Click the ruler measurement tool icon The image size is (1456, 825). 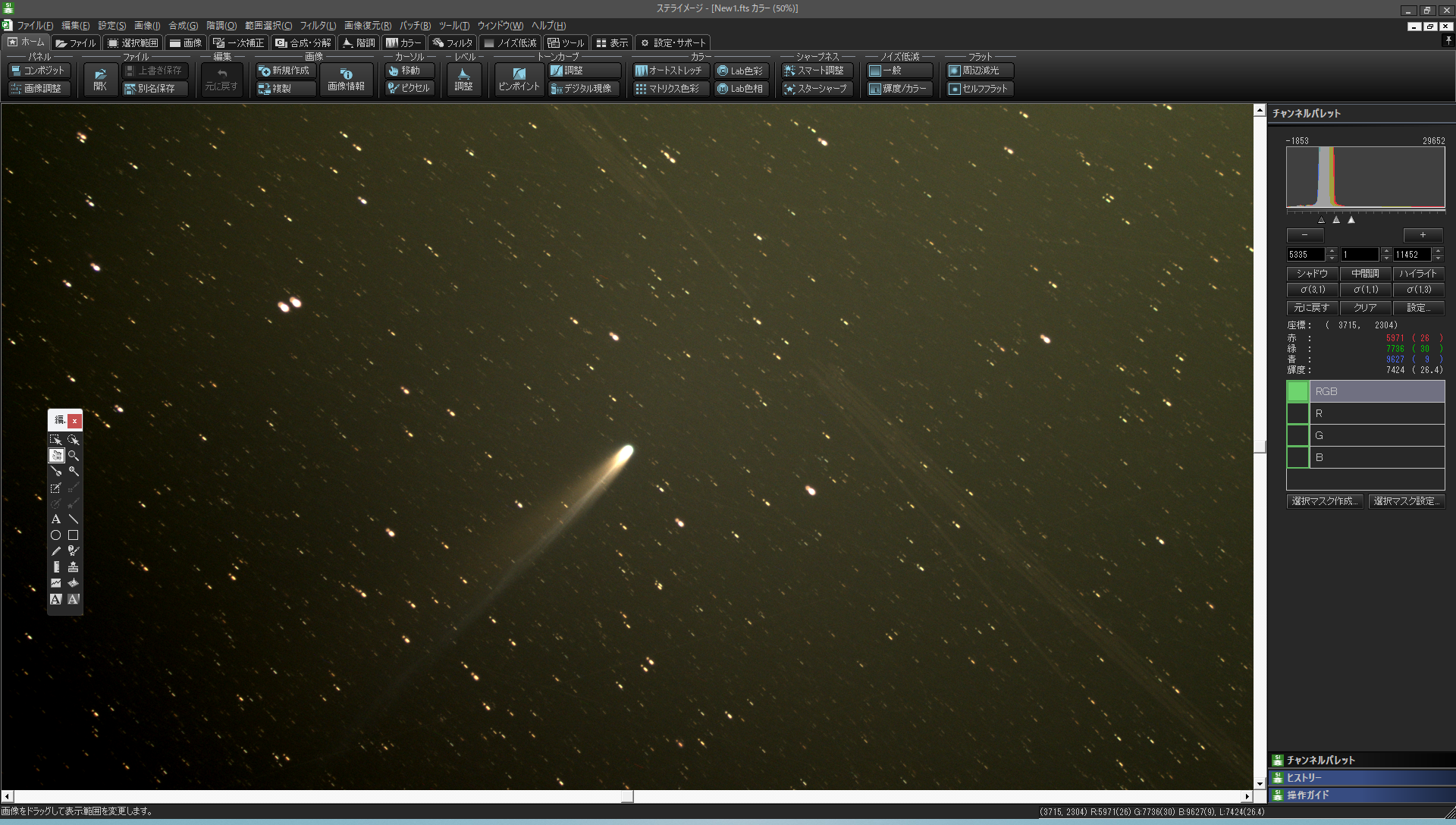point(55,567)
